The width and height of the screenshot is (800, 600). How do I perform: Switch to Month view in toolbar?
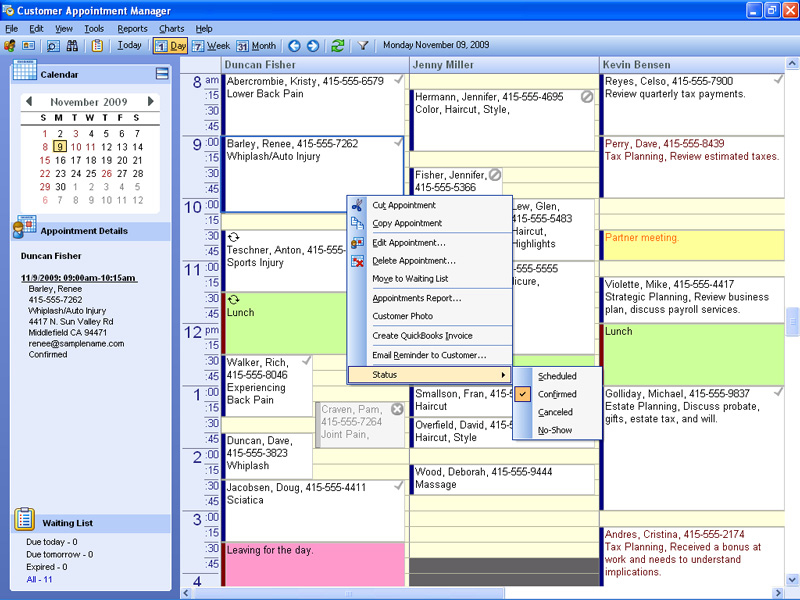(256, 45)
